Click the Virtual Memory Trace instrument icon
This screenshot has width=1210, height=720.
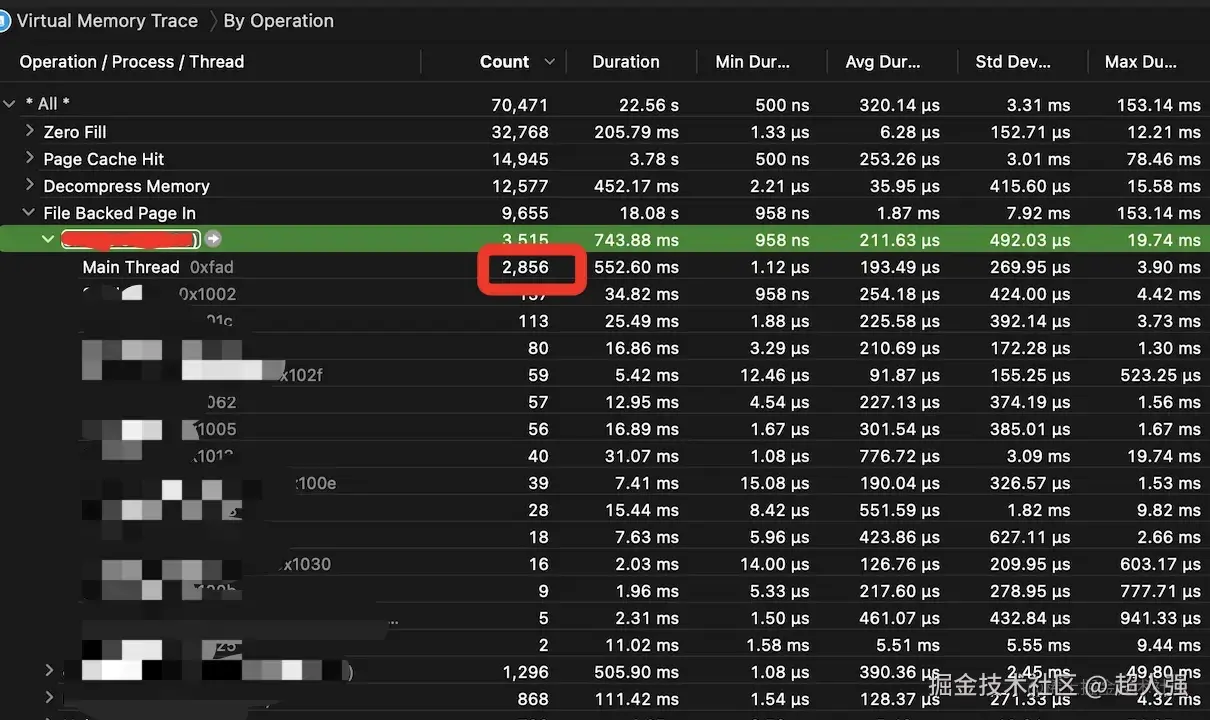[x=4, y=20]
